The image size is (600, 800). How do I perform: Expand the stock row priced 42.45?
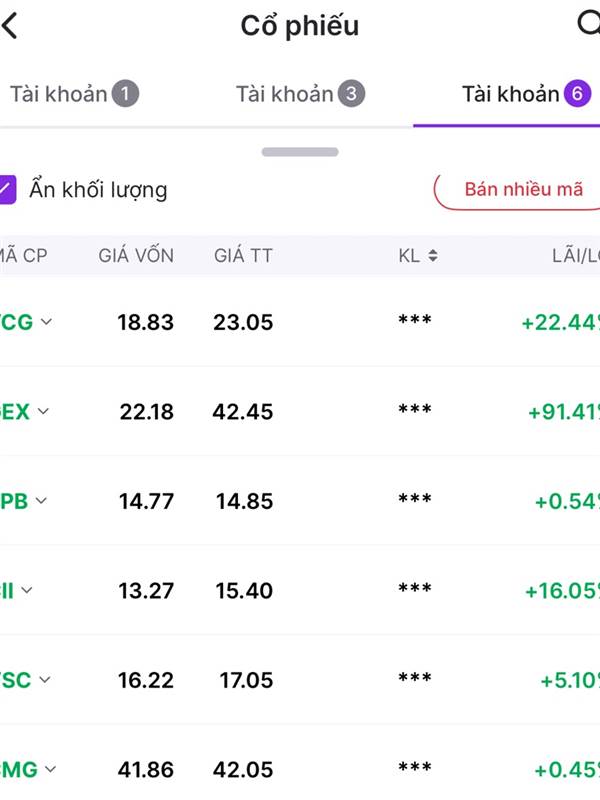pos(43,411)
